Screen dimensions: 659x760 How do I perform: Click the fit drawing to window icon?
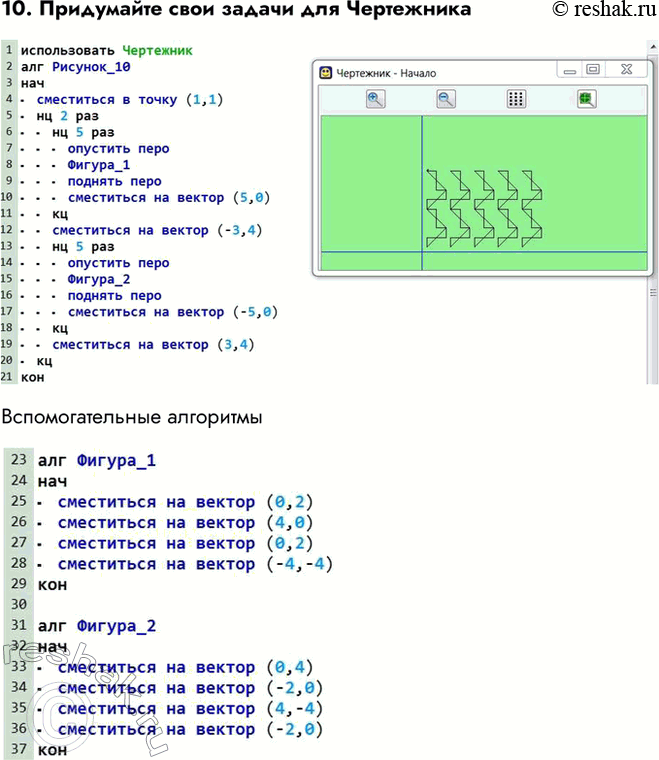click(586, 98)
